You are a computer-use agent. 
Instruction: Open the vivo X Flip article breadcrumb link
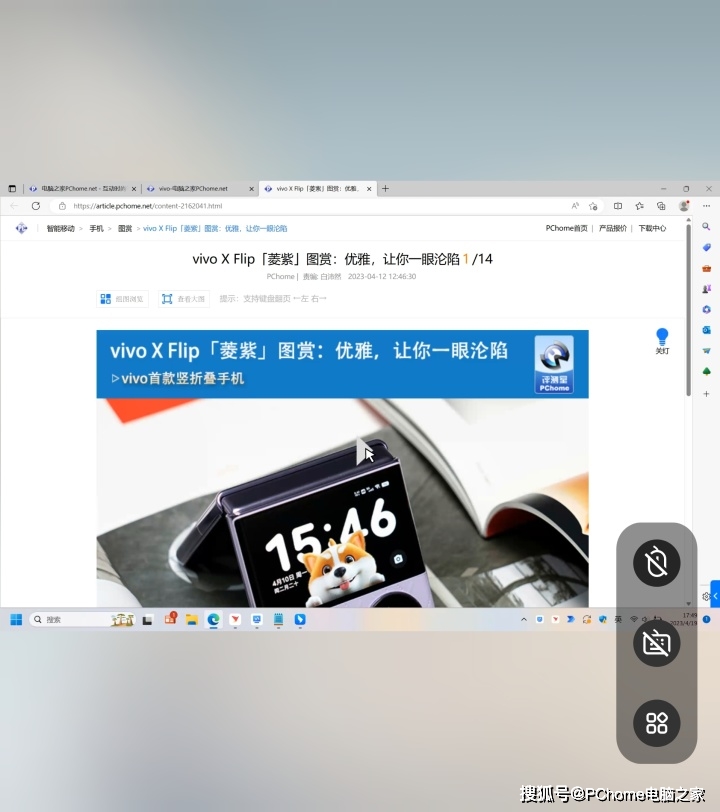[215, 228]
